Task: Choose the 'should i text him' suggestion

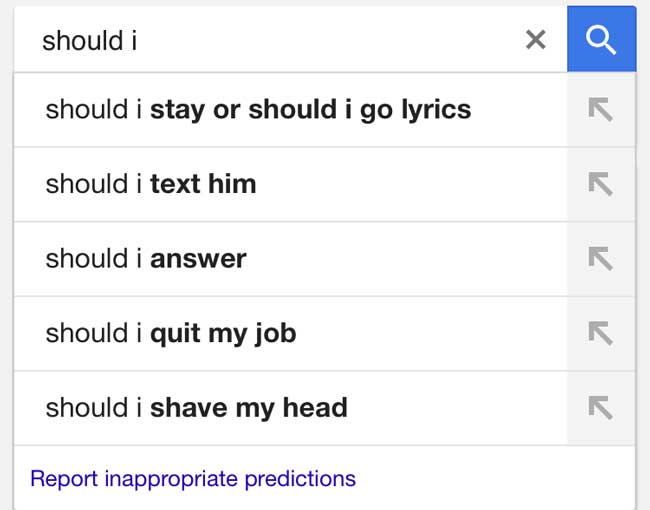Action: click(150, 184)
